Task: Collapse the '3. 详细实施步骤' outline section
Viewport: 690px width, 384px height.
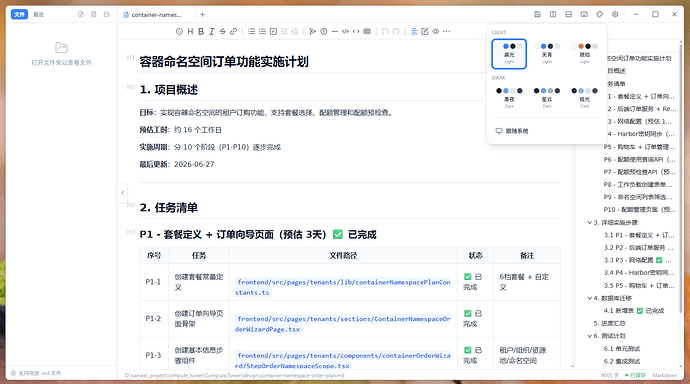Action: coord(589,223)
